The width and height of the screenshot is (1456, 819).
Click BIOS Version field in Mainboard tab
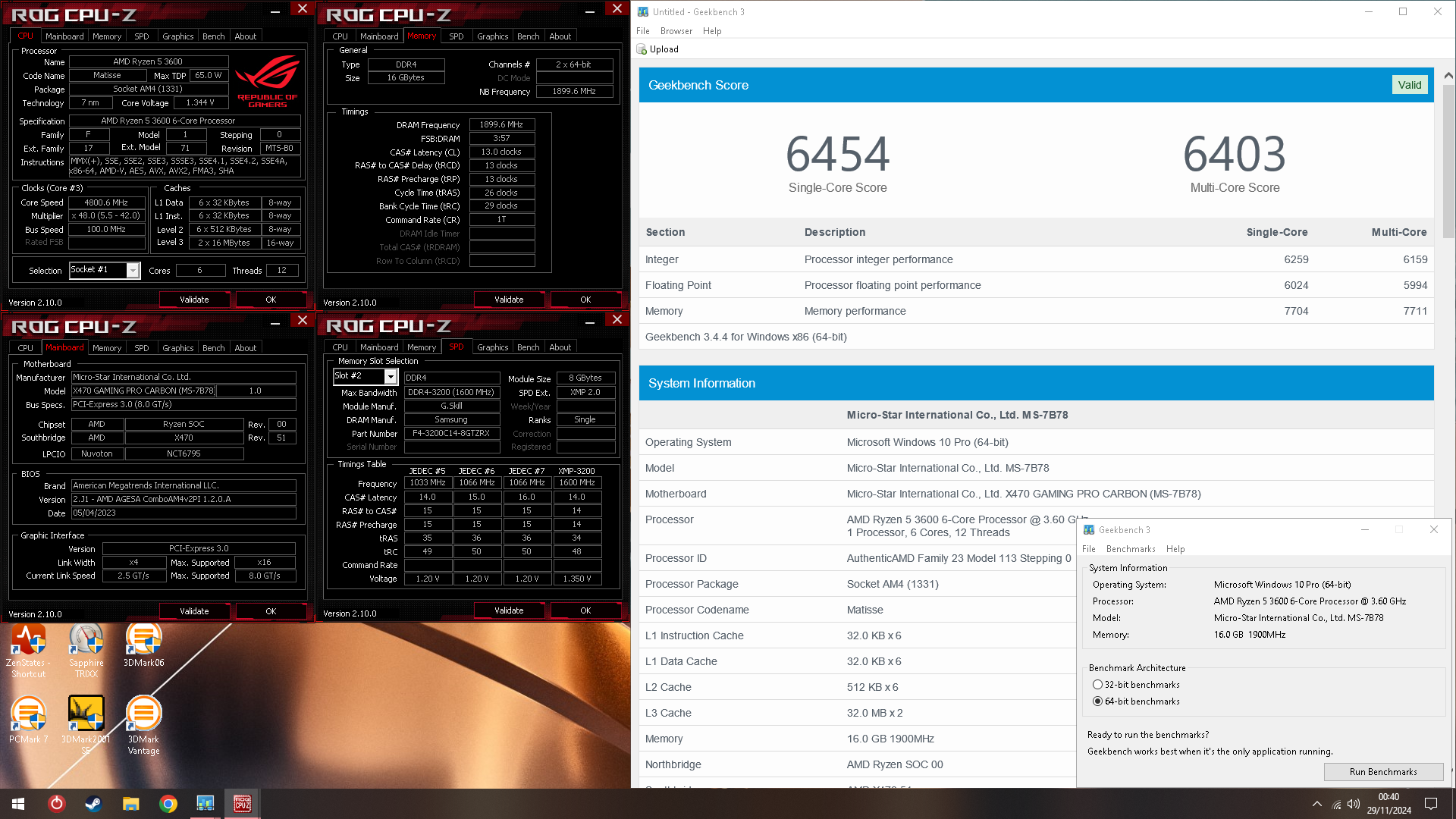[184, 499]
